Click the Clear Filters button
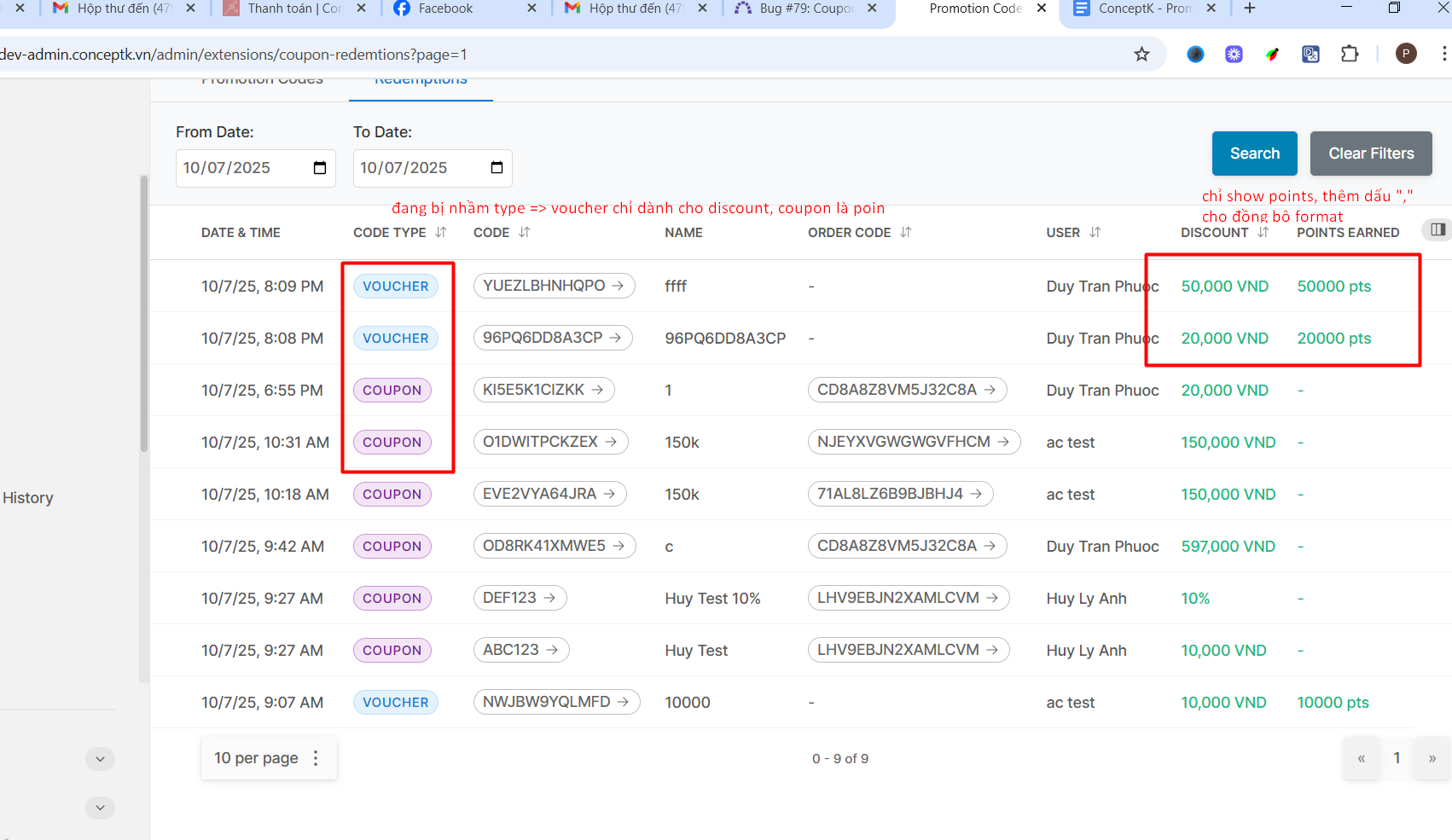Screen dimensions: 1452x840 click(1370, 154)
